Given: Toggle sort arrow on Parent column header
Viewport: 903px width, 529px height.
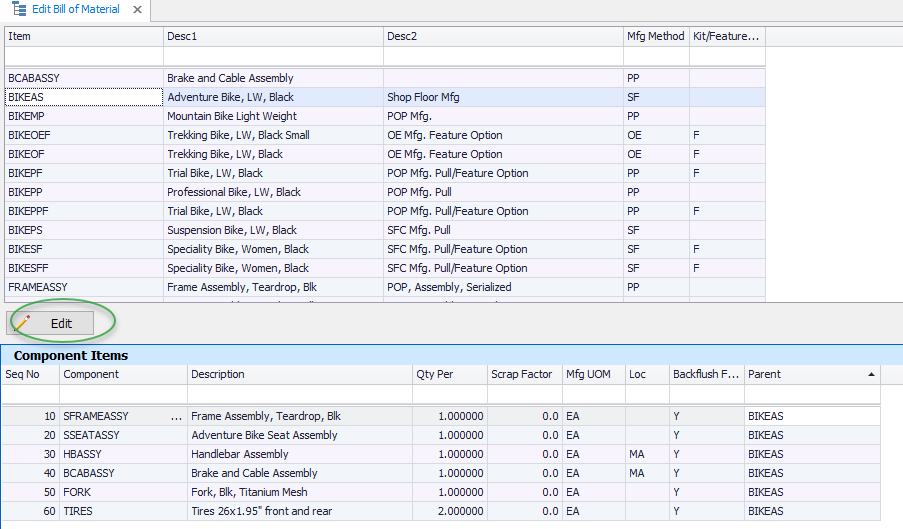Looking at the screenshot, I should click(x=871, y=375).
